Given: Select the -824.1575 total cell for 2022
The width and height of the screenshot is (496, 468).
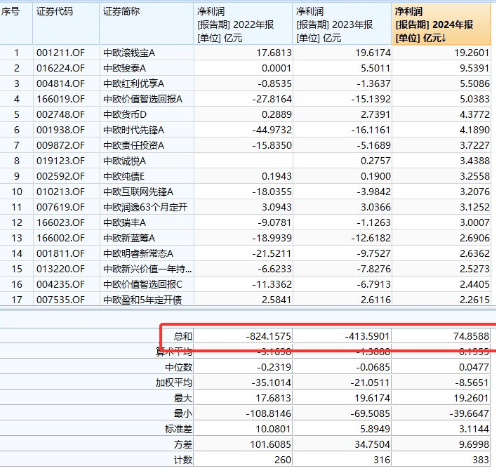Looking at the screenshot, I should pos(243,336).
